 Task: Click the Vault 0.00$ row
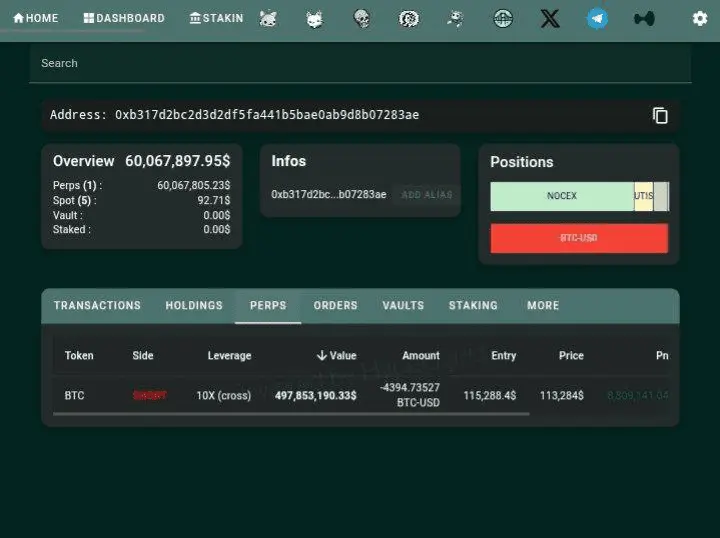pos(141,215)
